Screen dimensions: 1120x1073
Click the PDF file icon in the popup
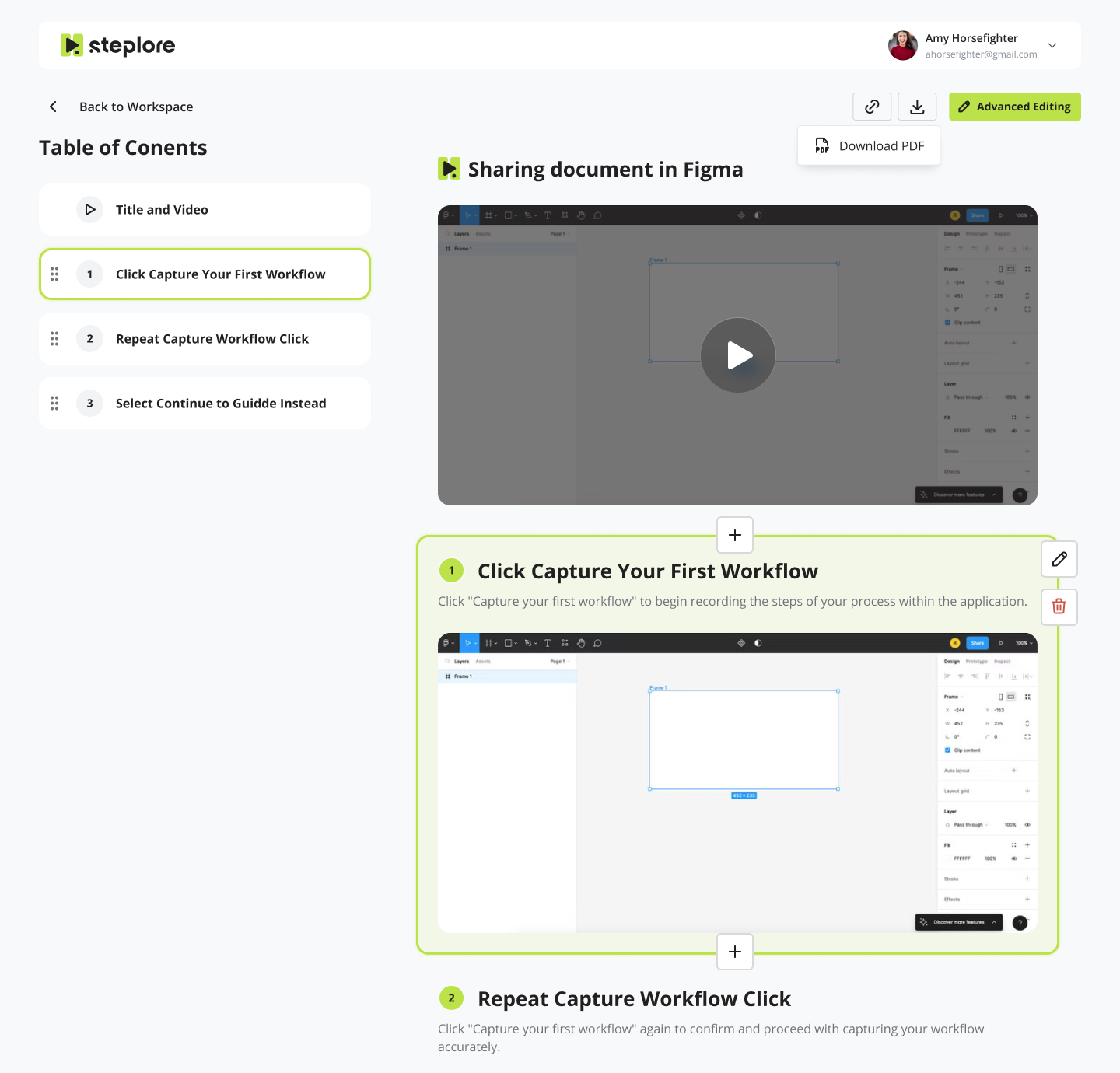click(822, 145)
